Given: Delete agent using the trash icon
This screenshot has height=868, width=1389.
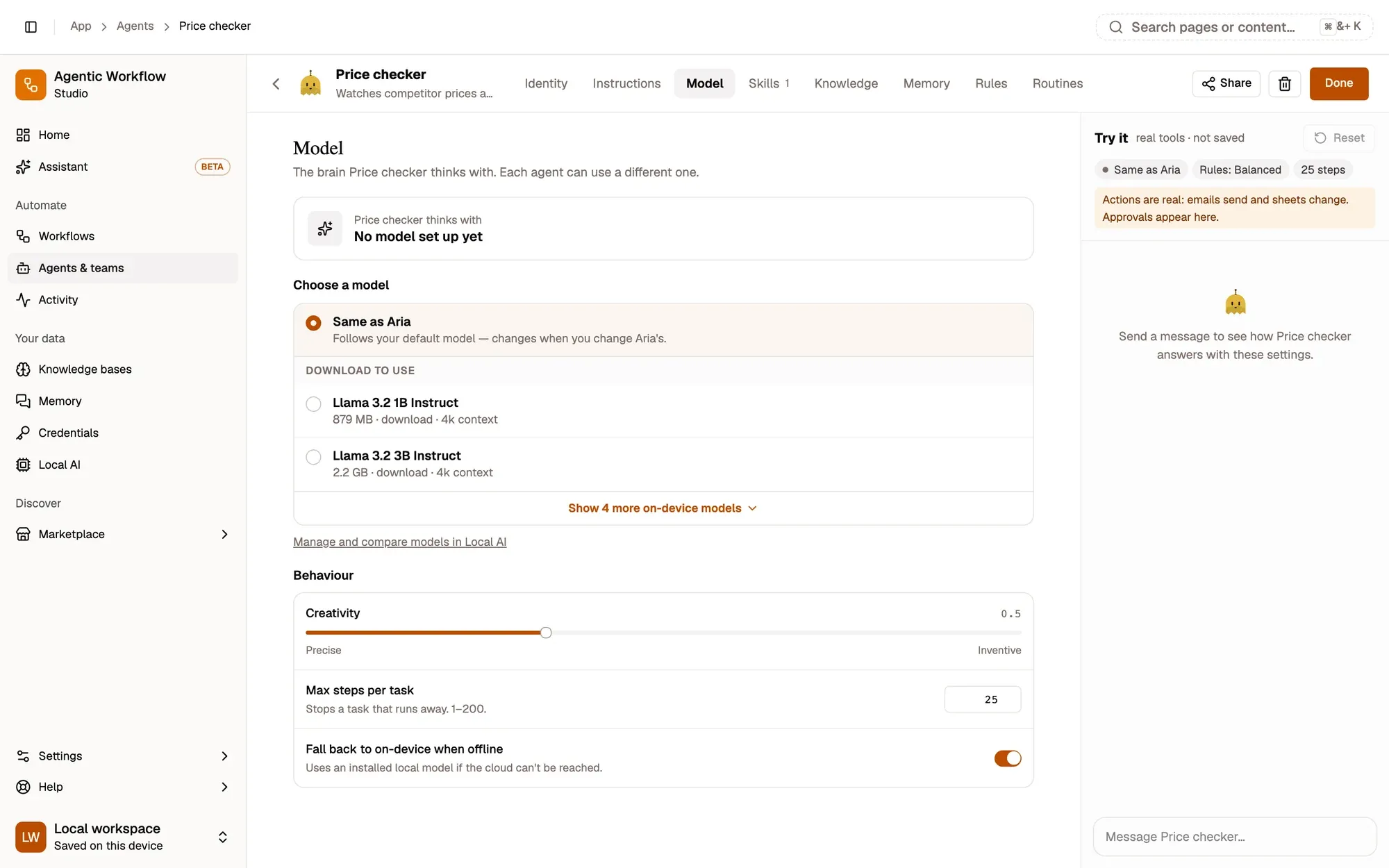Looking at the screenshot, I should pyautogui.click(x=1284, y=83).
